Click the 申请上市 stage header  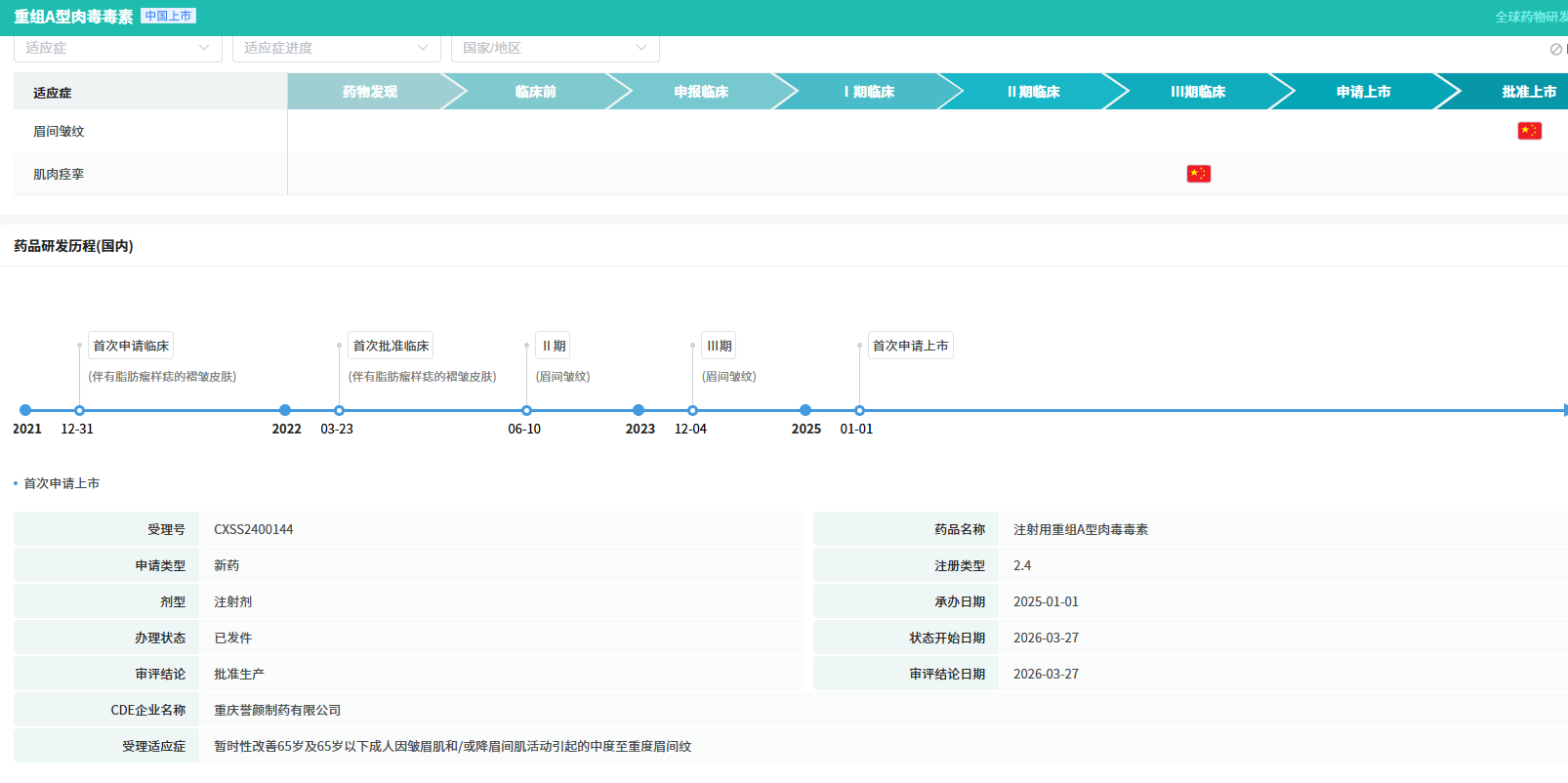coord(1363,92)
